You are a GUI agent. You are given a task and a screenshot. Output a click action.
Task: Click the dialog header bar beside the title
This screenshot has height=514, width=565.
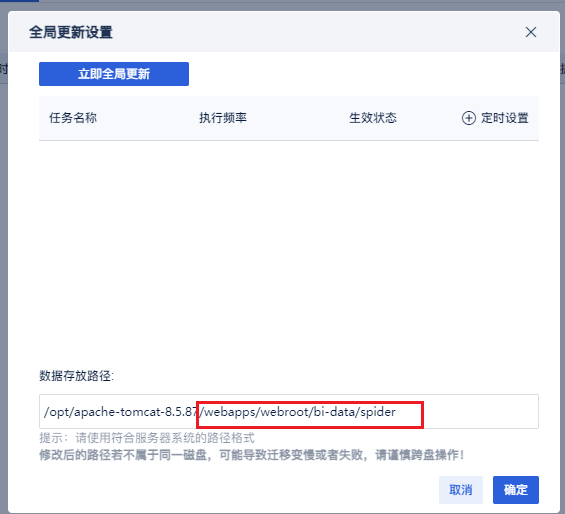pyautogui.click(x=317, y=32)
